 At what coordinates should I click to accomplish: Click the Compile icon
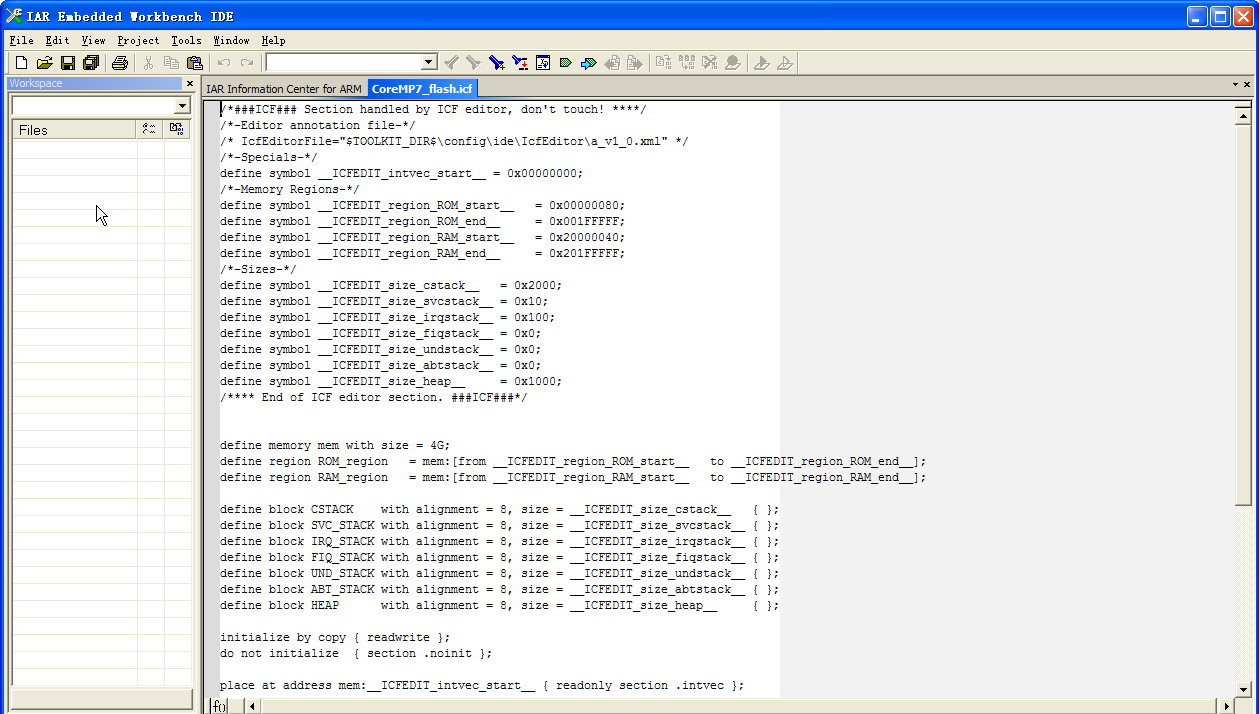coord(664,63)
